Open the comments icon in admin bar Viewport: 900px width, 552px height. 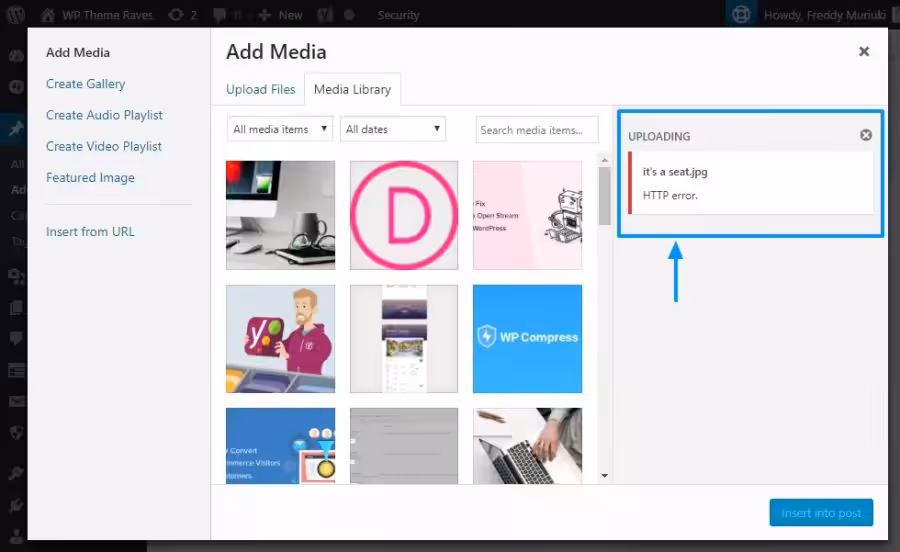pyautogui.click(x=219, y=15)
